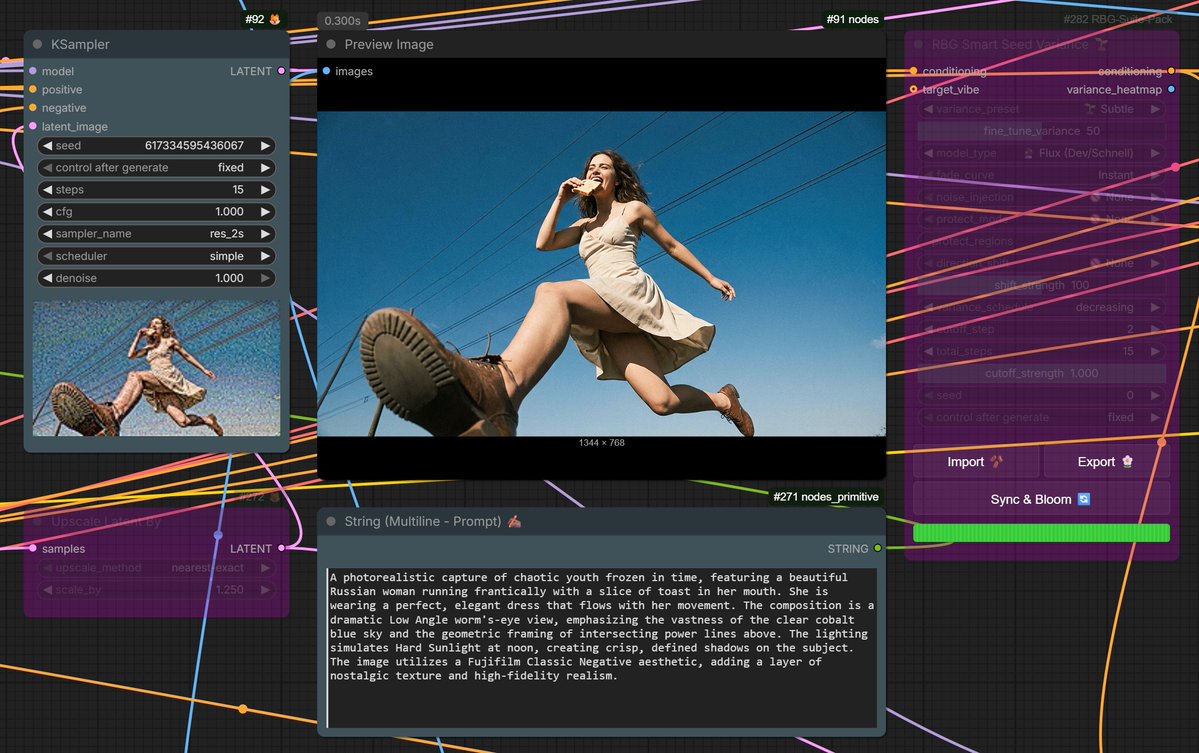
Task: Collapse the KSampler node with its title dot
Action: click(x=37, y=44)
